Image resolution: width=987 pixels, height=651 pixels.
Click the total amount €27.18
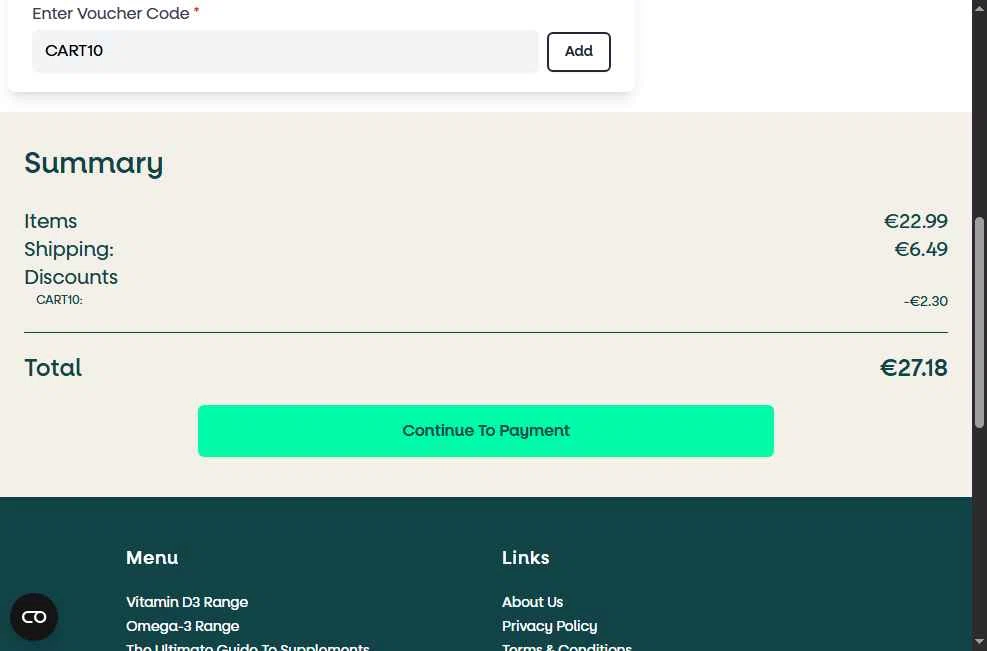[x=913, y=368]
